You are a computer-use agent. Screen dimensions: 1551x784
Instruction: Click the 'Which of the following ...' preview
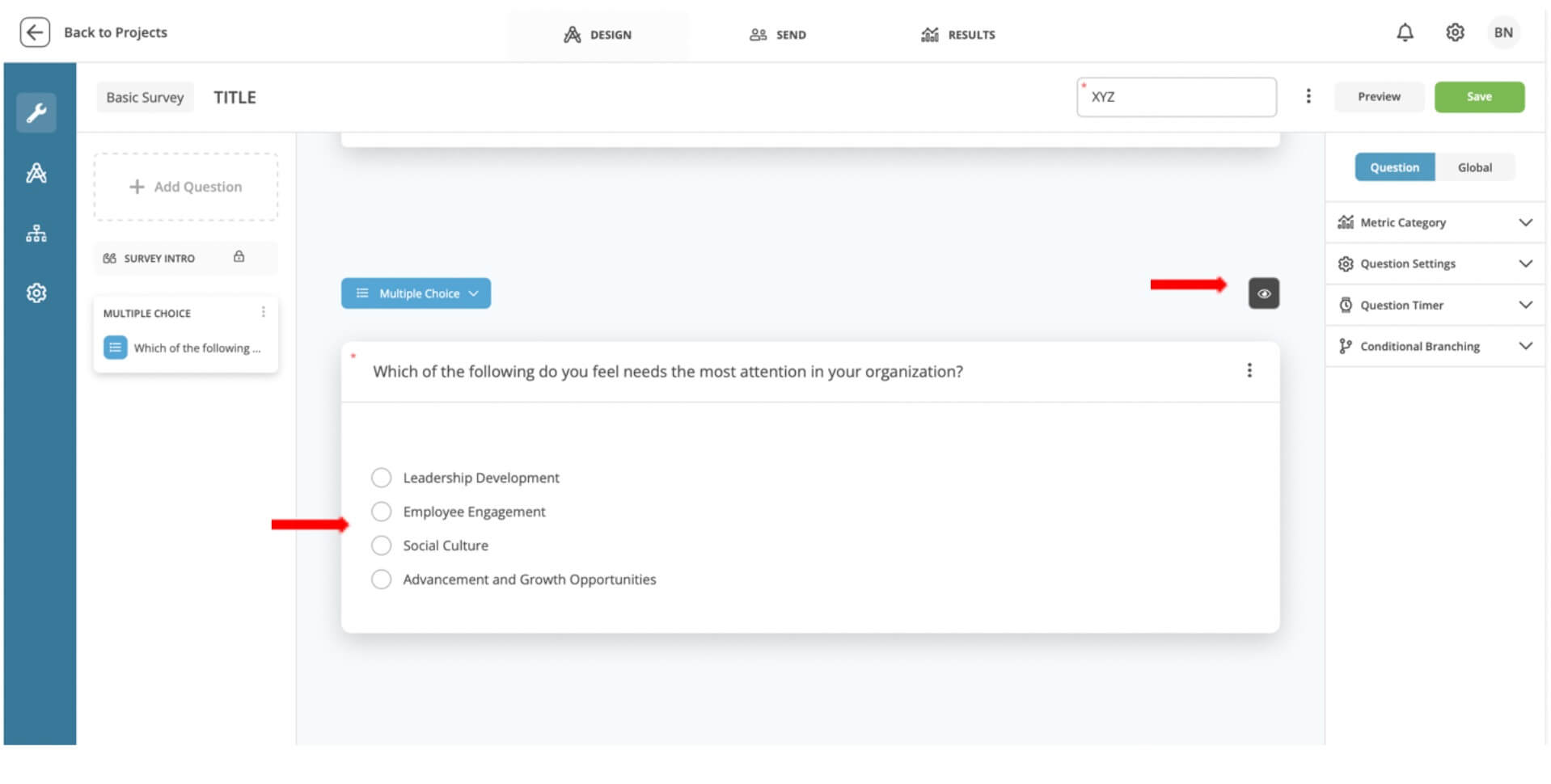[x=197, y=348]
